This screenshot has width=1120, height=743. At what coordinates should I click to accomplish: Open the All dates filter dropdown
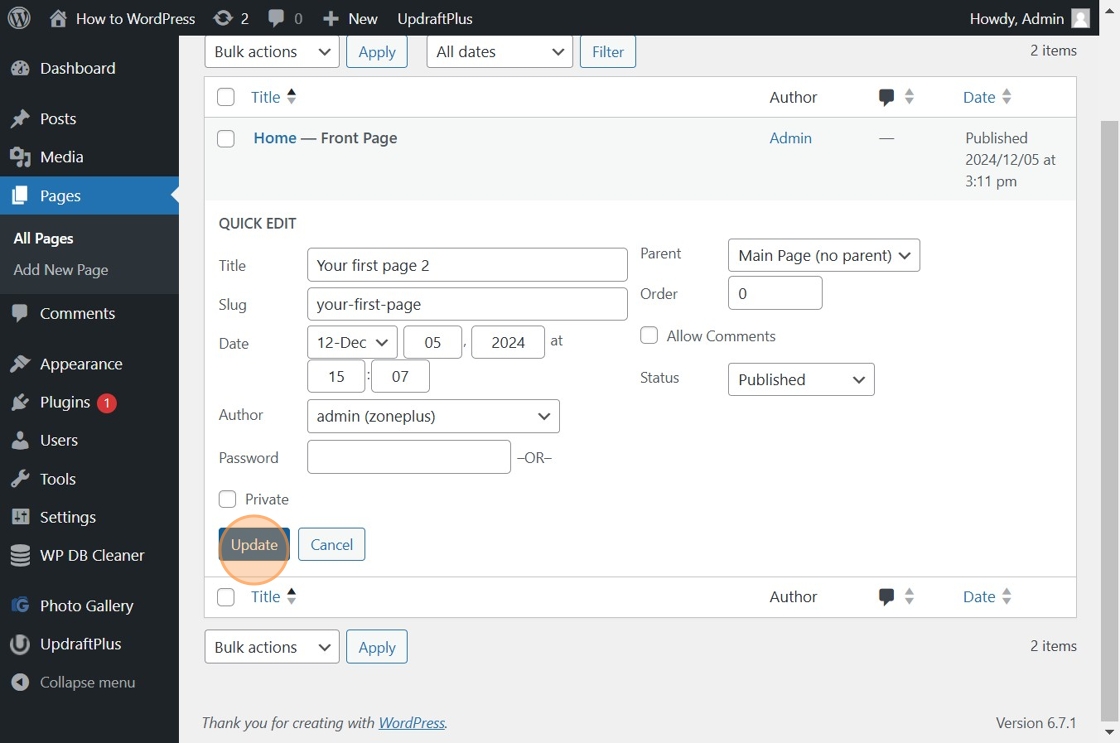(x=499, y=51)
